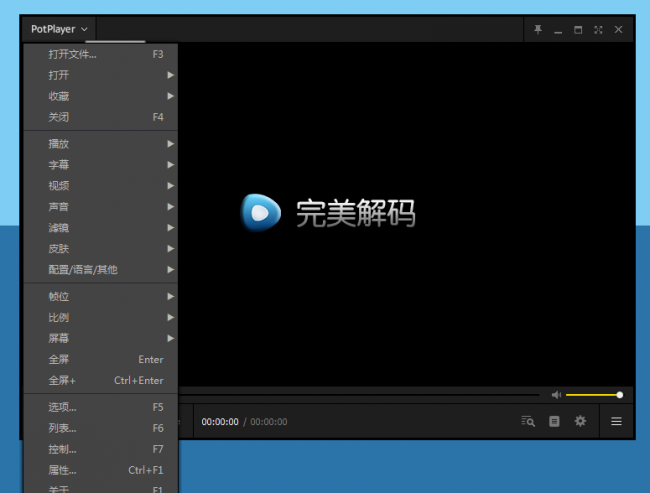Toggle the playlist panel hamburger icon
Viewport: 650px width, 493px height.
[616, 421]
